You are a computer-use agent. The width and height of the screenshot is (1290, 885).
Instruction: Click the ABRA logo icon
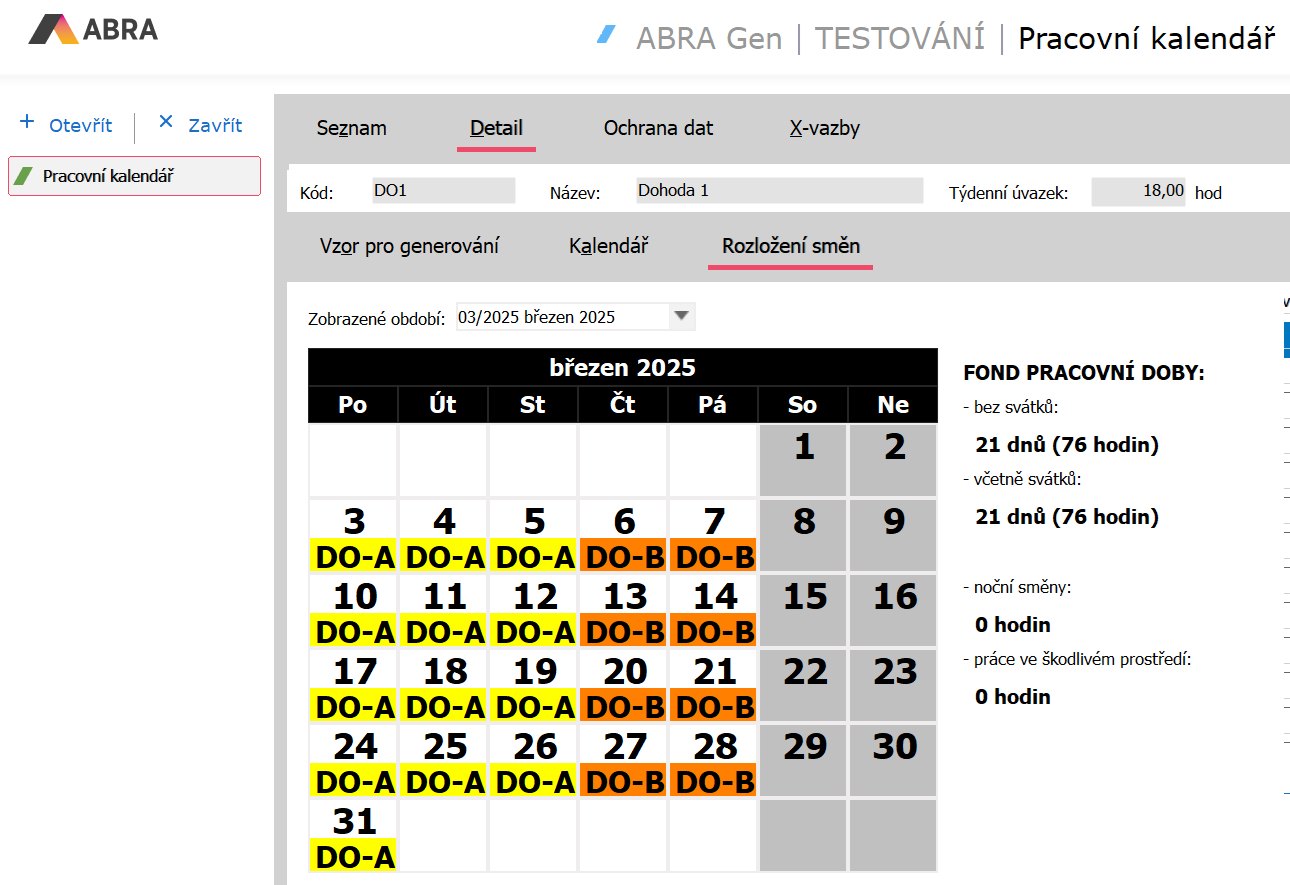click(52, 29)
